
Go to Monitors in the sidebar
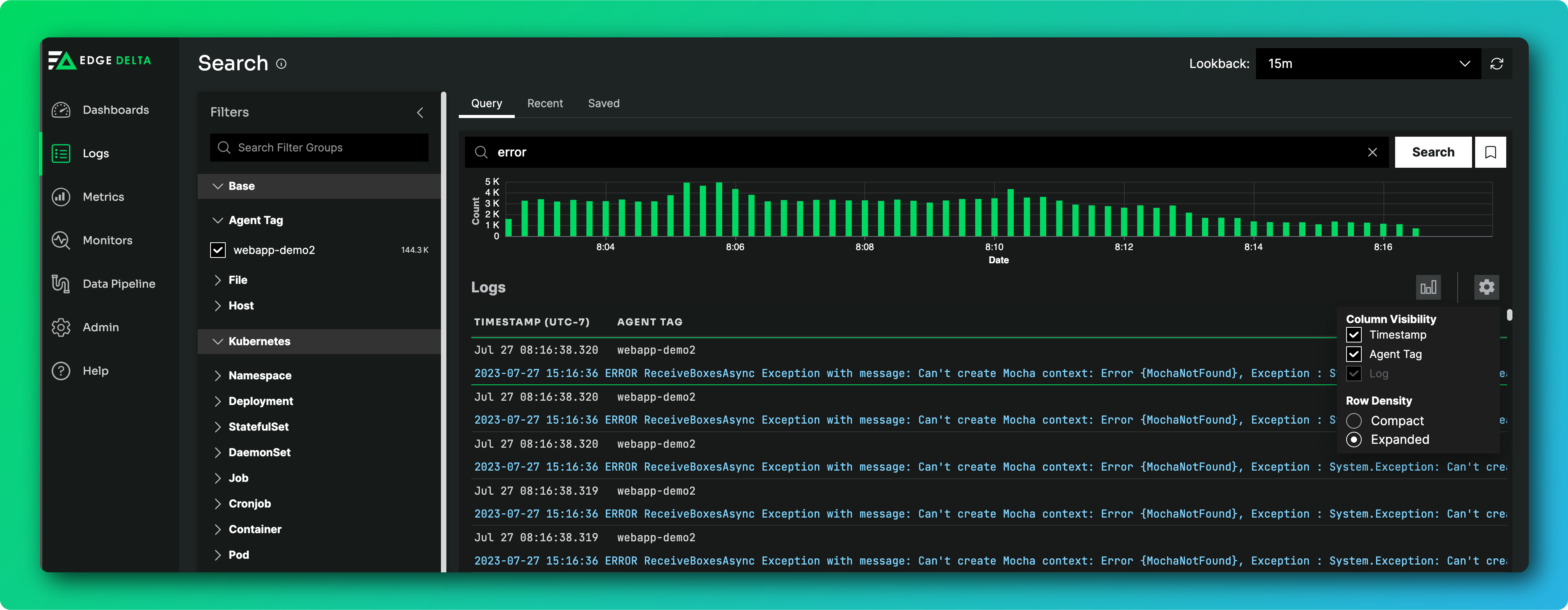tap(107, 240)
